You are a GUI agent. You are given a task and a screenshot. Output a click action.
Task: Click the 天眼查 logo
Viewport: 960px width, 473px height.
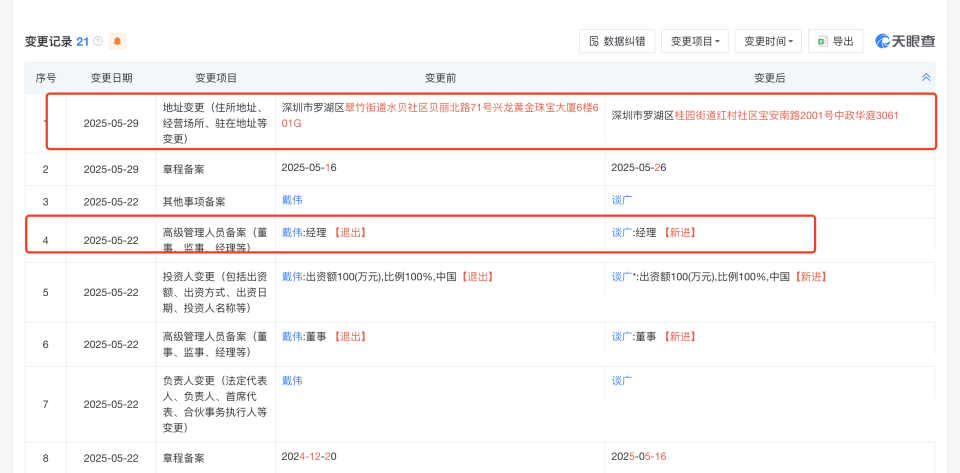(905, 41)
